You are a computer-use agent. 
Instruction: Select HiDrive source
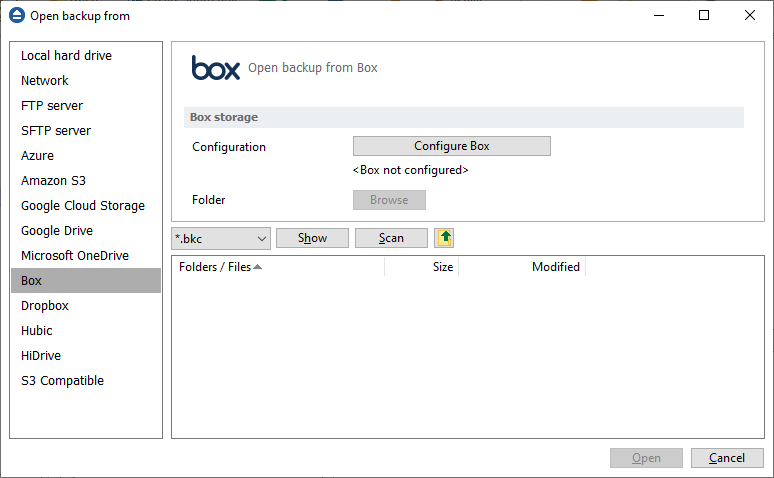click(x=85, y=356)
